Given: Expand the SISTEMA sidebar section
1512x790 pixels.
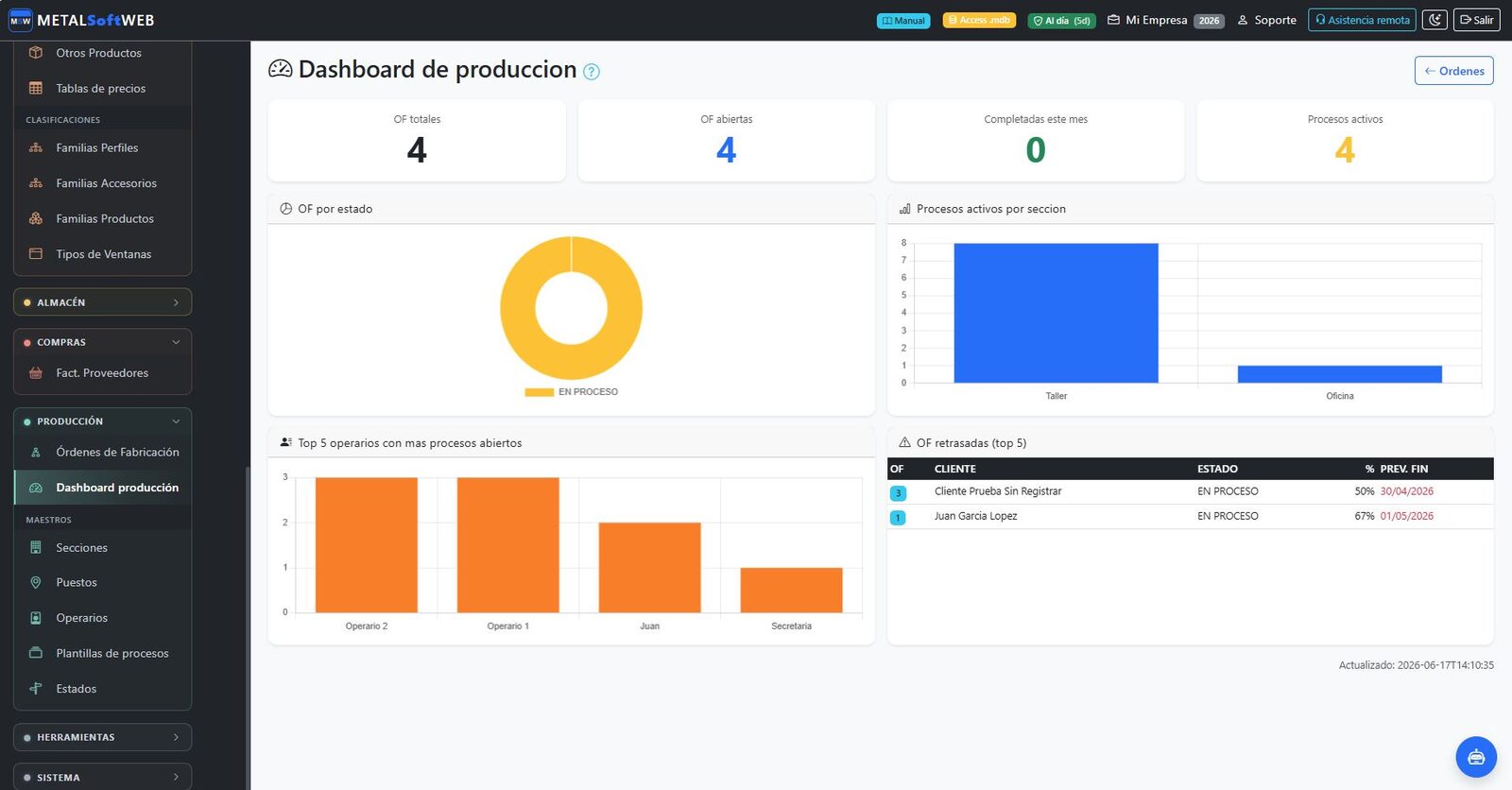Looking at the screenshot, I should [102, 777].
